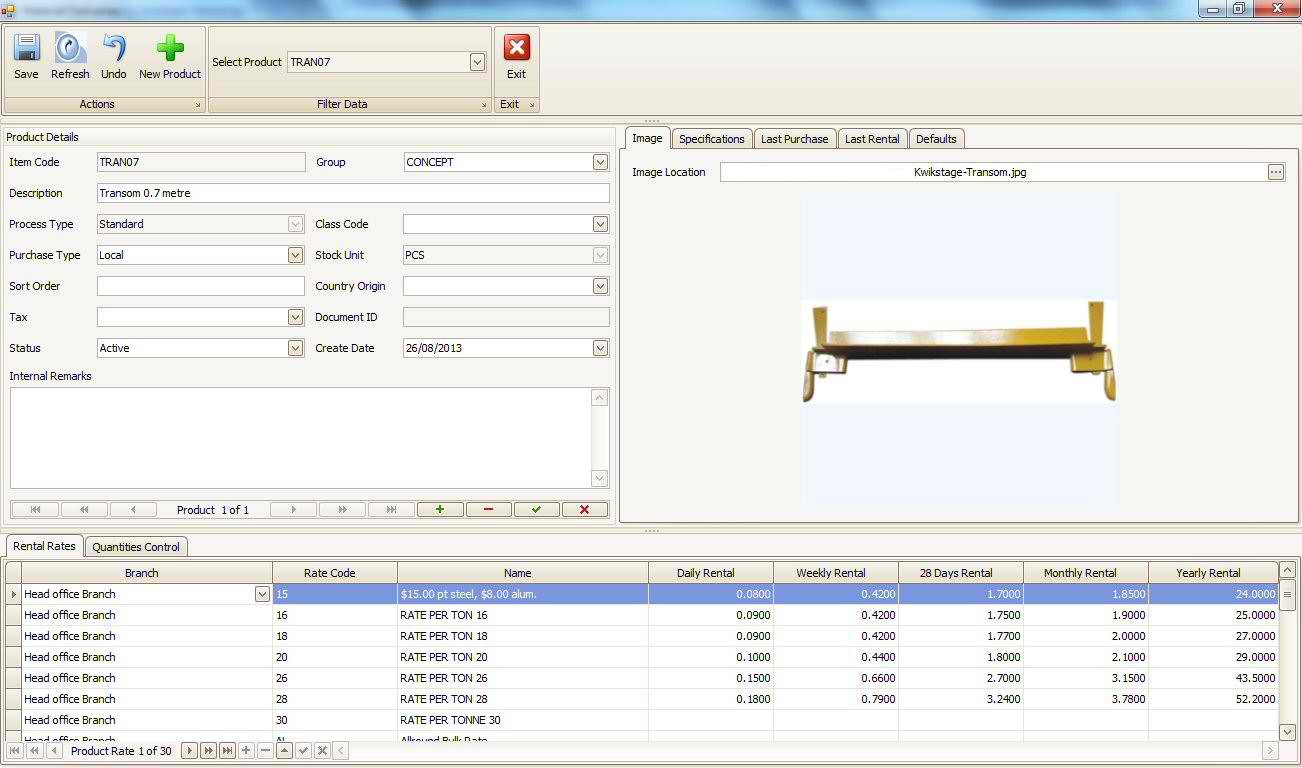Screen dimensions: 1302x768
Task: Open the Purchase Type dropdown
Action: click(x=295, y=255)
